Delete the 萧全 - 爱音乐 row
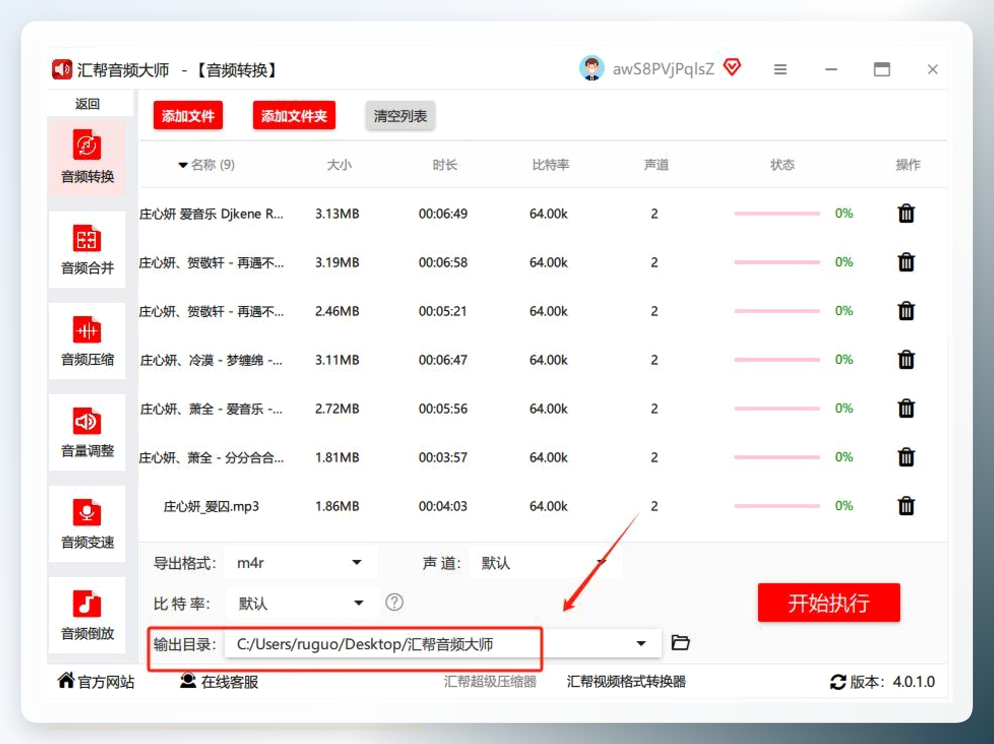Image resolution: width=994 pixels, height=744 pixels. tap(907, 409)
